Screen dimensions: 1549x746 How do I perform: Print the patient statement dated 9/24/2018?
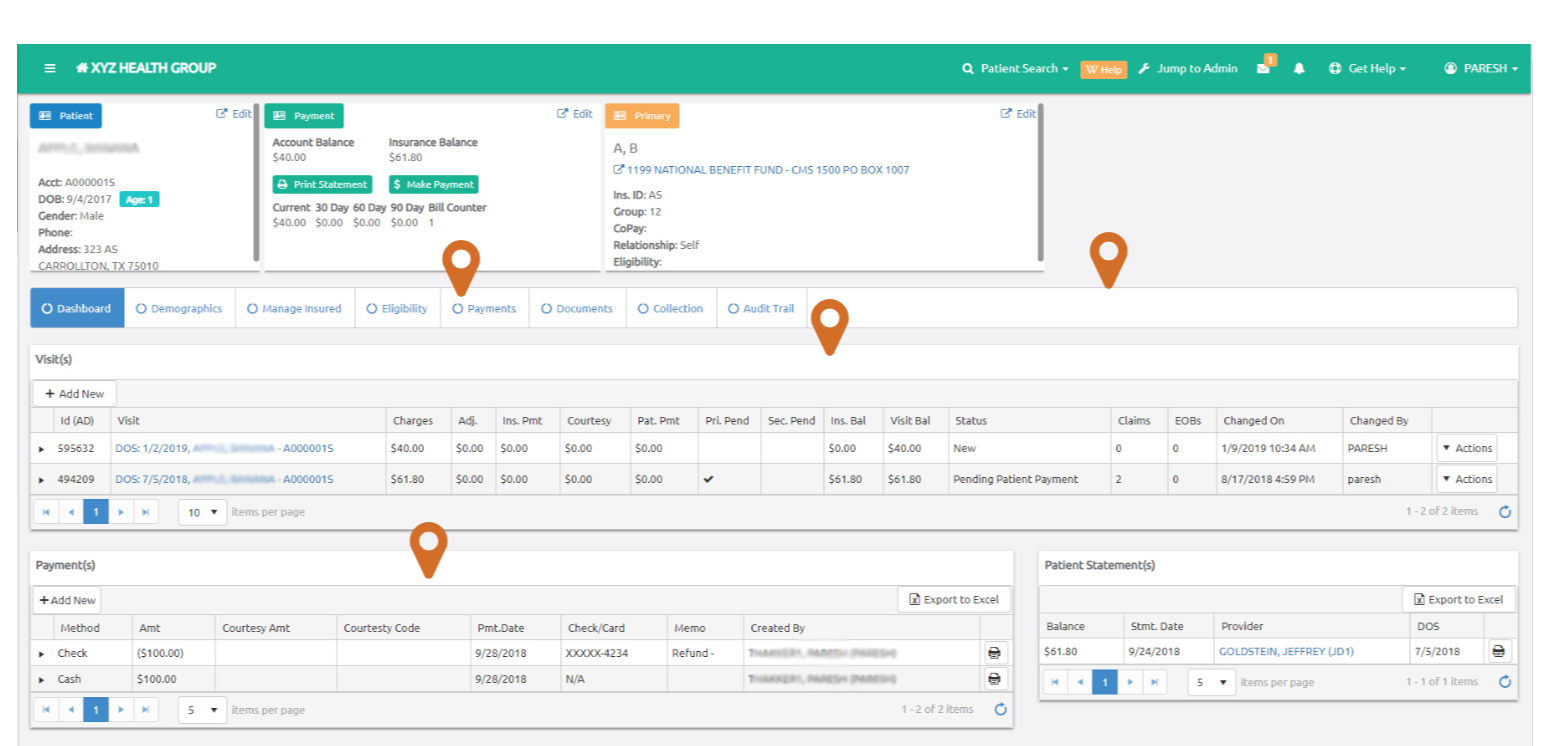pyautogui.click(x=1498, y=651)
